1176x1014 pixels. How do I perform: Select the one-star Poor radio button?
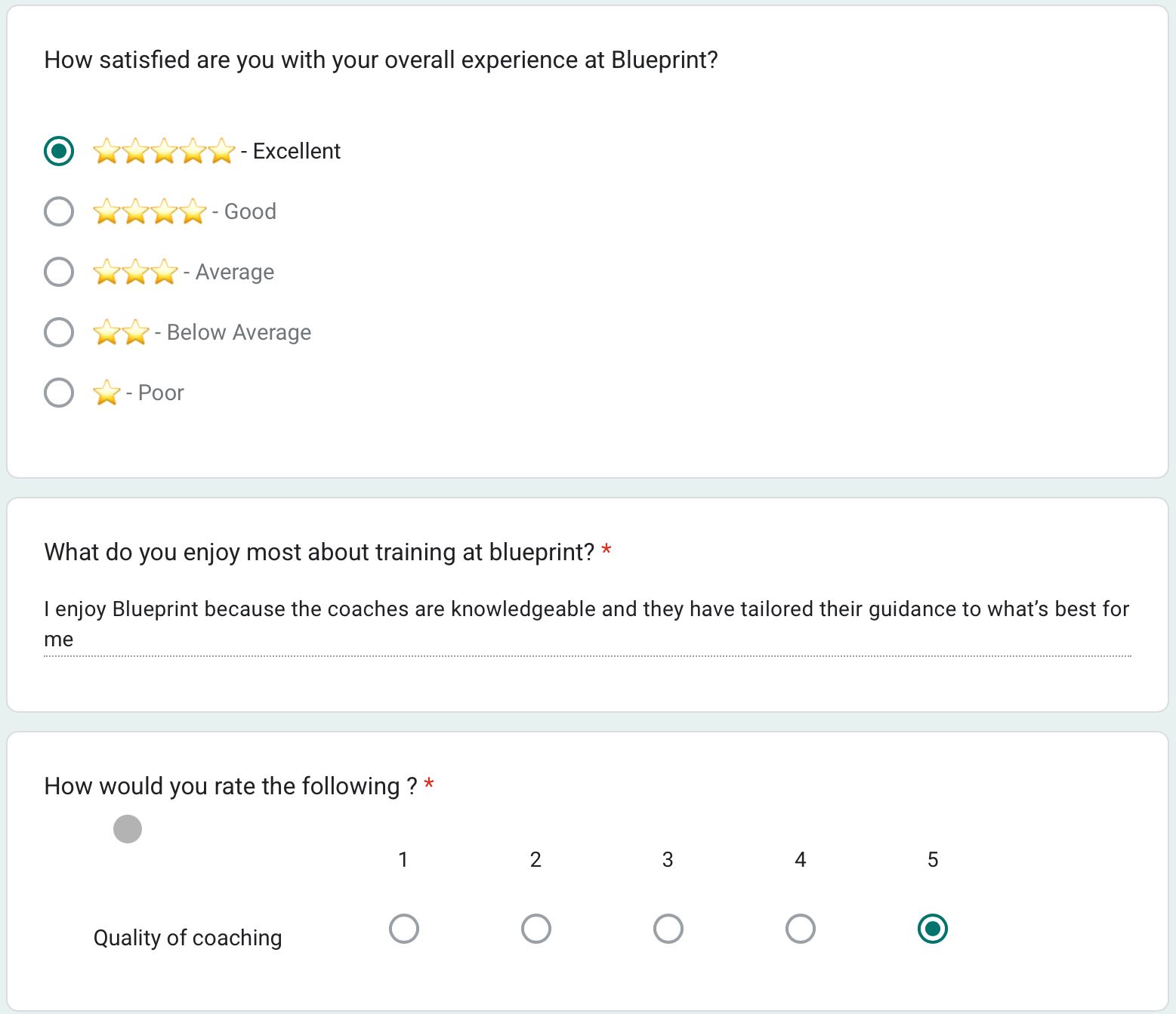pyautogui.click(x=59, y=393)
